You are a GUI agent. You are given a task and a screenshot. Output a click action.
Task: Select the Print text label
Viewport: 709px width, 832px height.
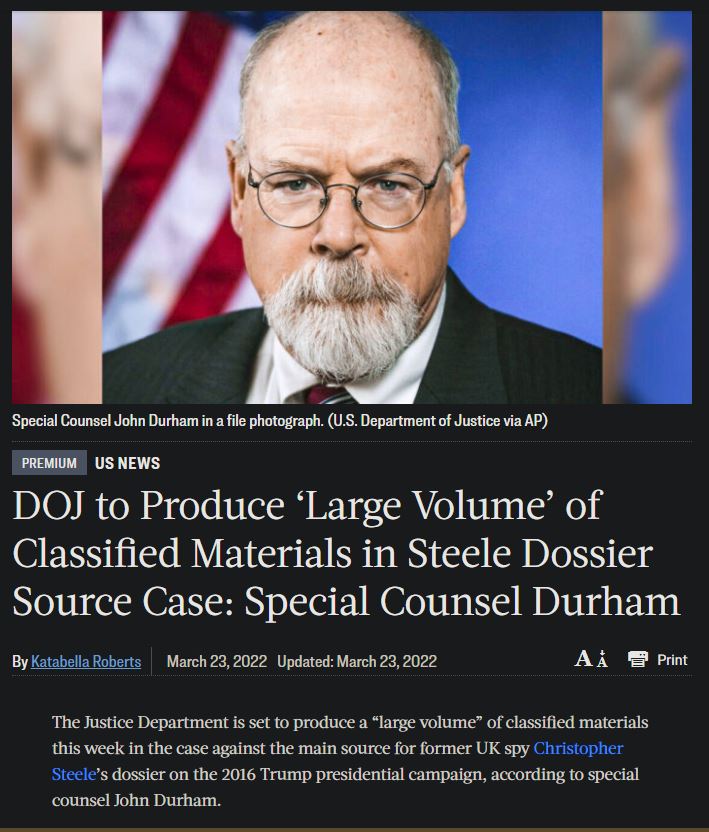(x=672, y=660)
